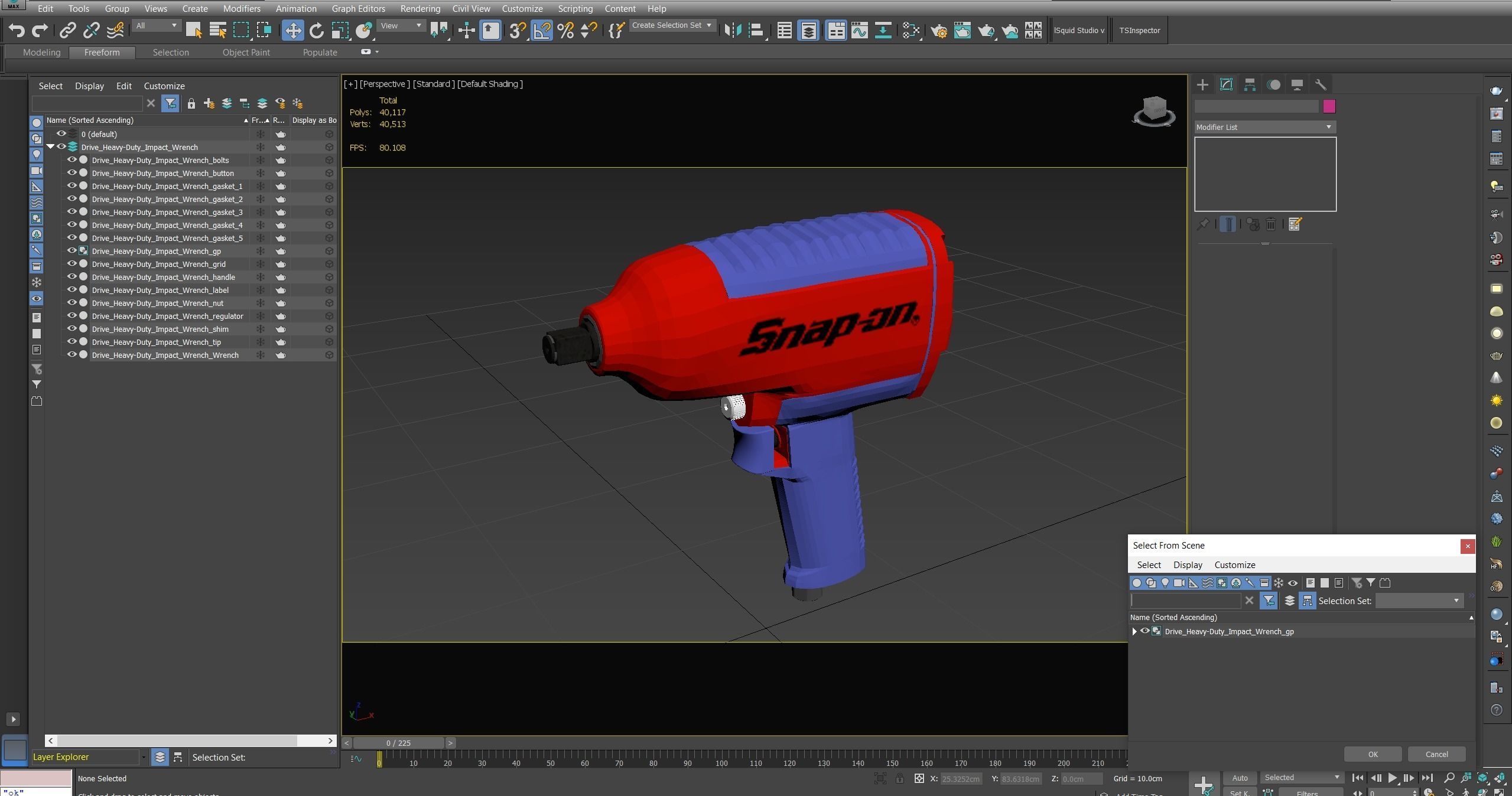Open the Modify panel tab
The height and width of the screenshot is (796, 1512).
tap(1226, 84)
